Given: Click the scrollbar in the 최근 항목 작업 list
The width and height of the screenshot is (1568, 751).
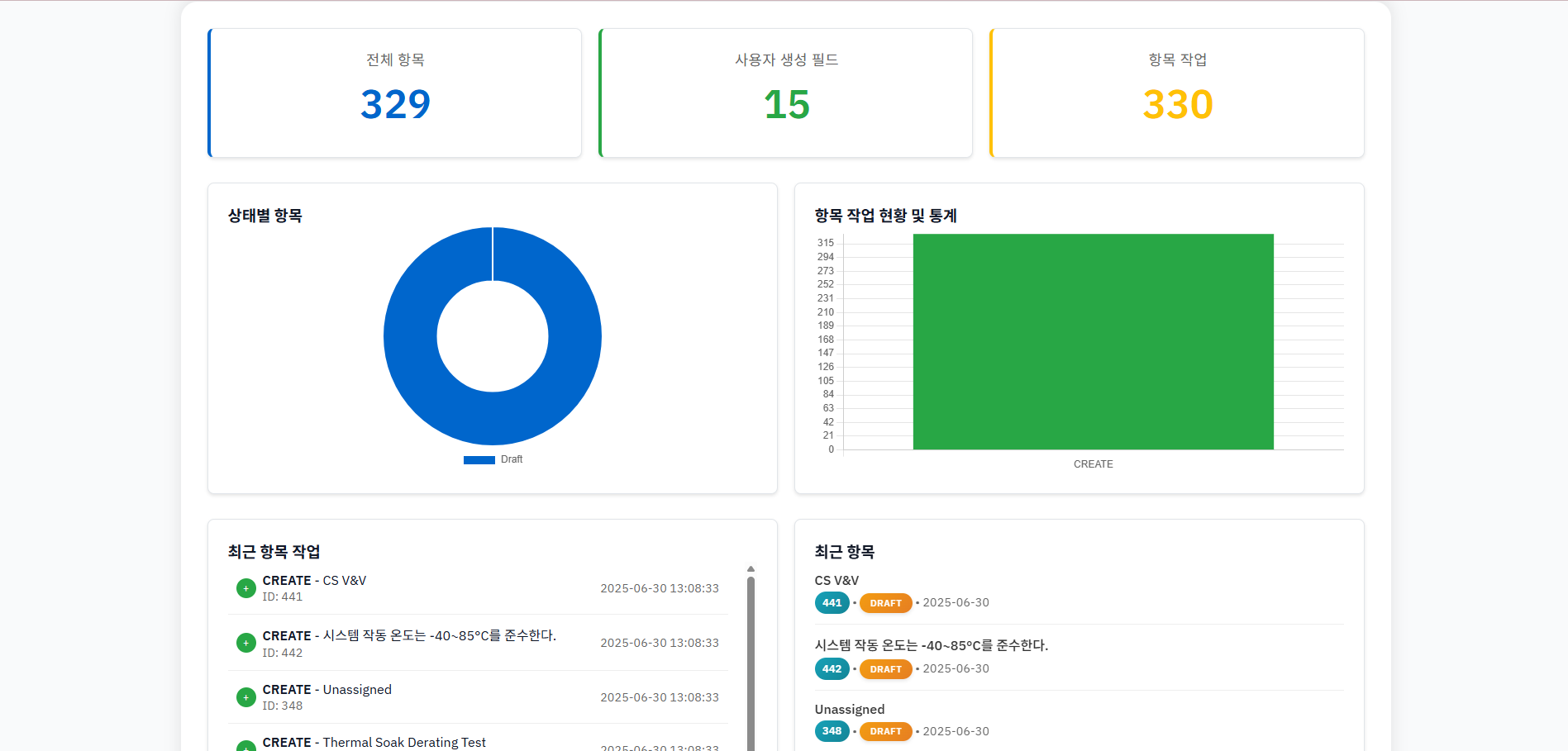Looking at the screenshot, I should point(751,653).
